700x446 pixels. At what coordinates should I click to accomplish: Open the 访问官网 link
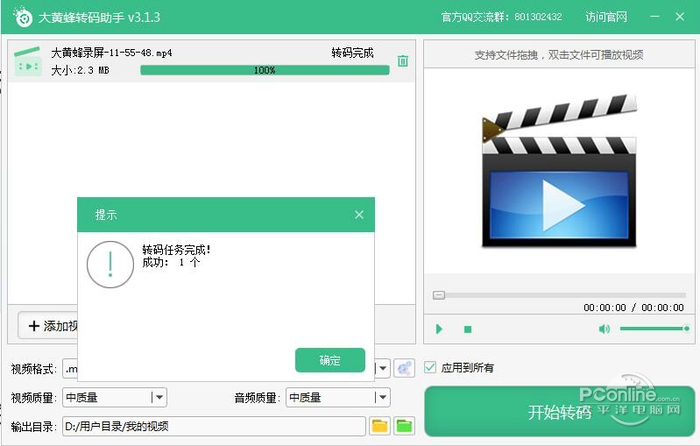(606, 17)
